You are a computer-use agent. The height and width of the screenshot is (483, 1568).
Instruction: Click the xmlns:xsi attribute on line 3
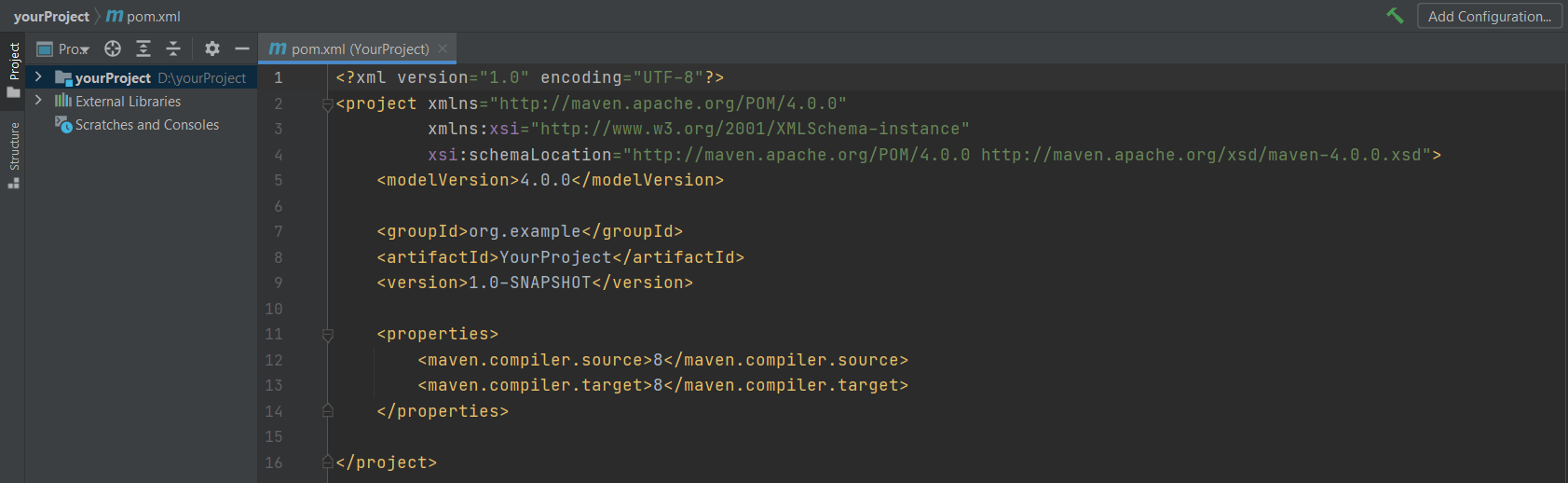(x=473, y=129)
